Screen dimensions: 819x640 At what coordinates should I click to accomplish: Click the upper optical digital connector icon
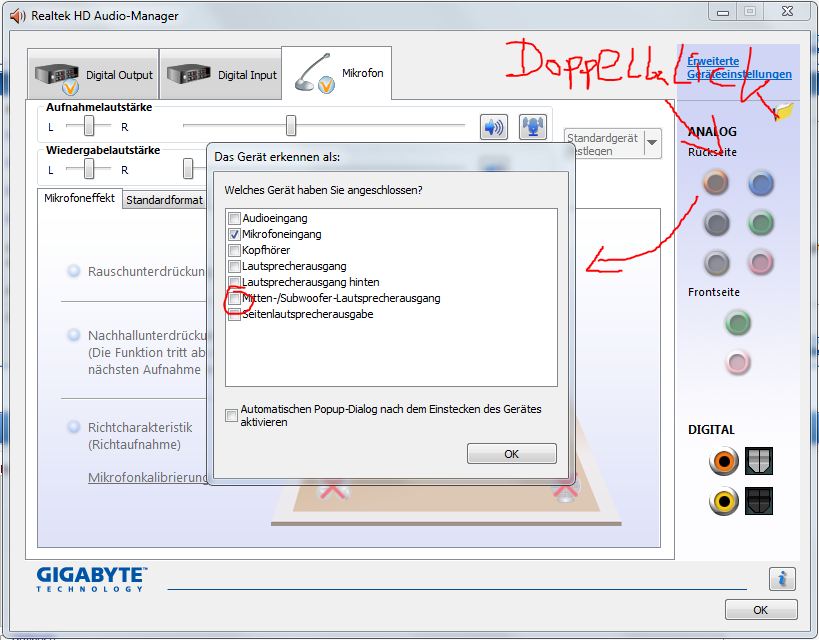click(758, 461)
